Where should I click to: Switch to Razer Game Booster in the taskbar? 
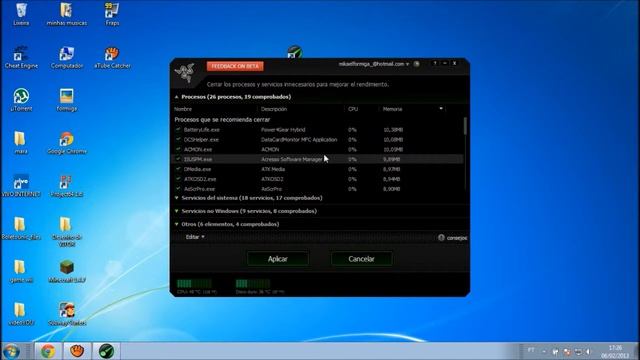[x=106, y=351]
